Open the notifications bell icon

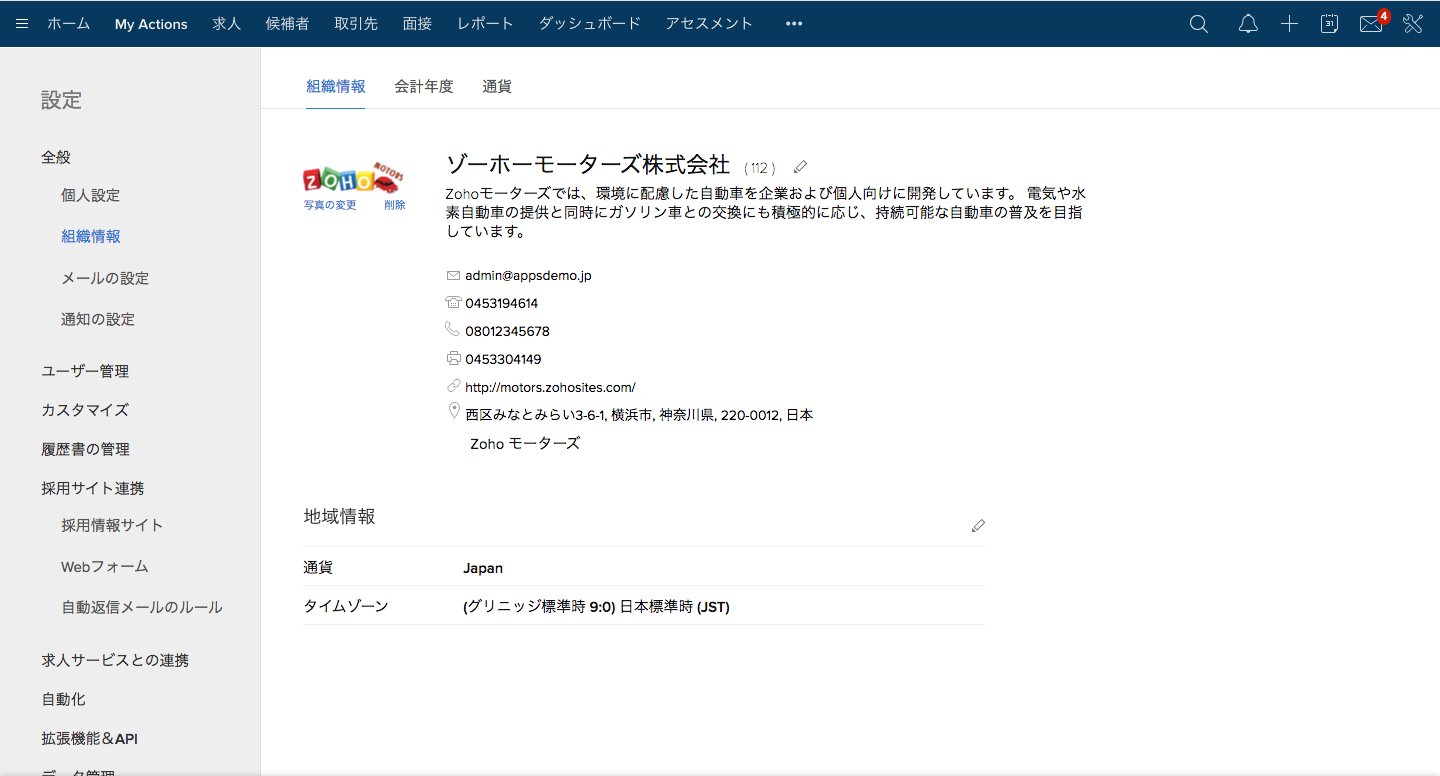[1248, 24]
